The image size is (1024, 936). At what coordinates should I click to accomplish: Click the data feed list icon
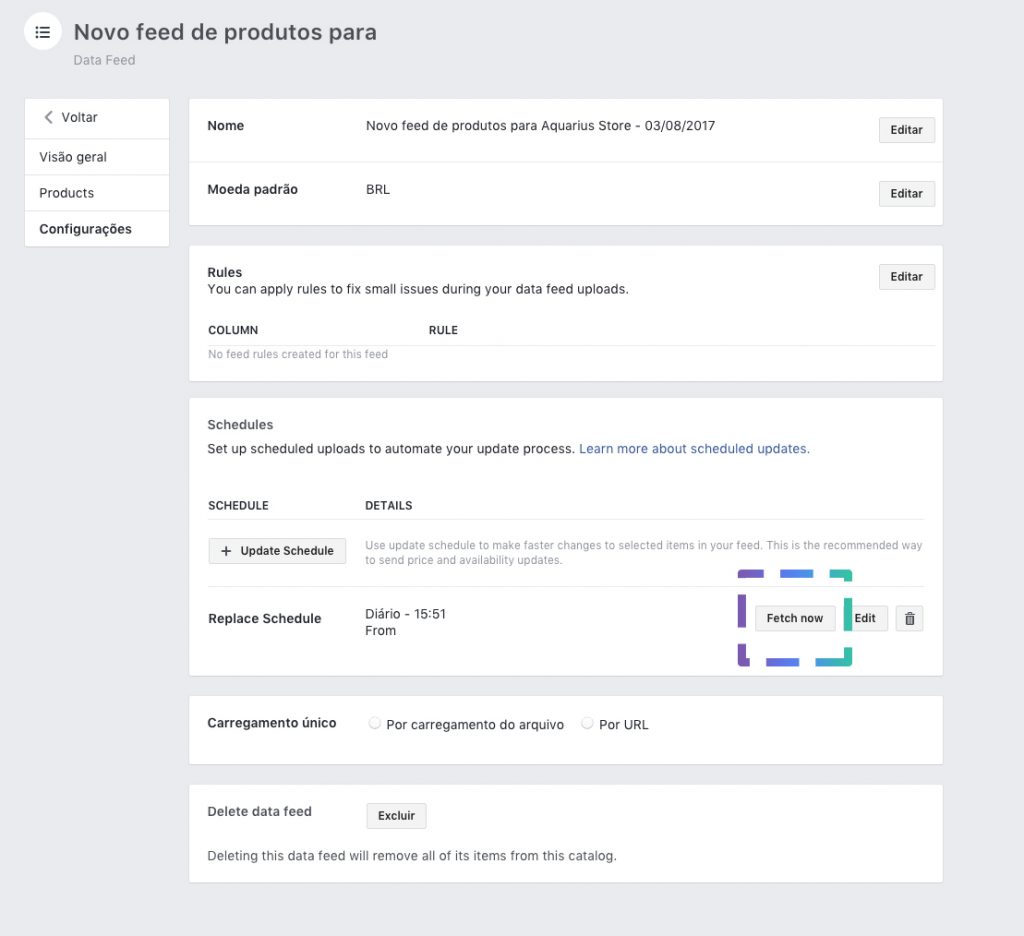pos(43,32)
